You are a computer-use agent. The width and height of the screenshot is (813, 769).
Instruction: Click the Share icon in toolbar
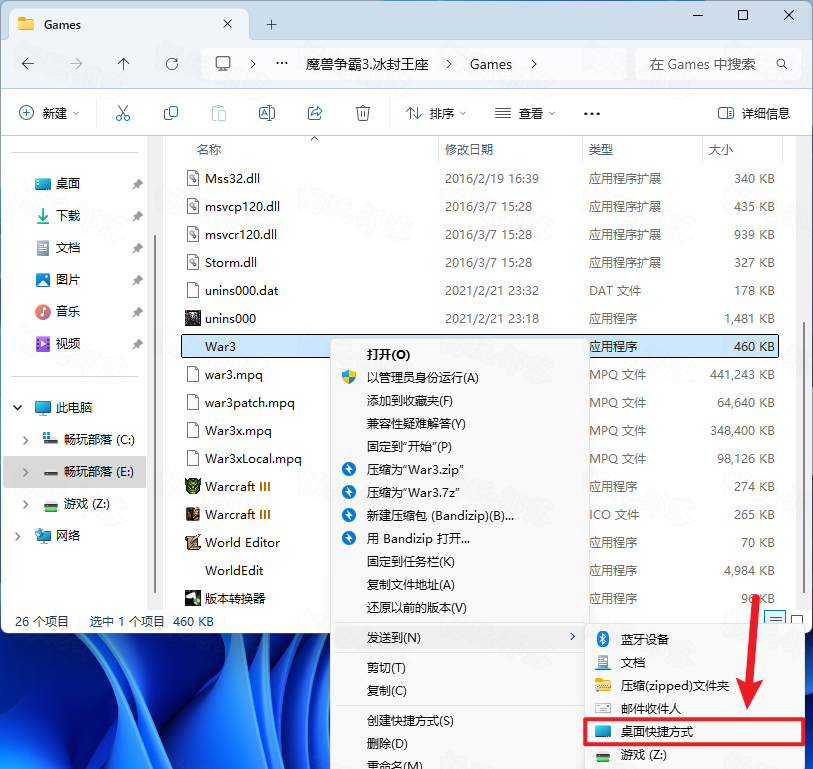click(315, 113)
